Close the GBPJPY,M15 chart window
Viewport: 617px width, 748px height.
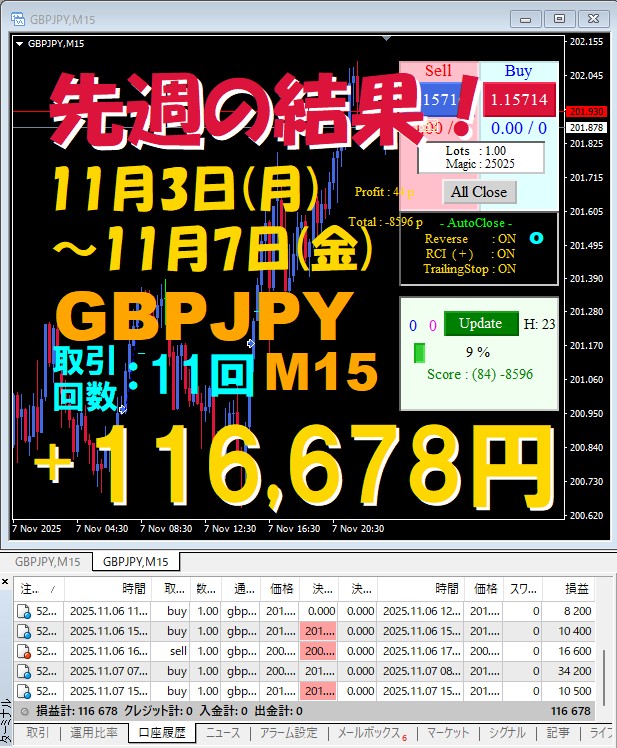[593, 19]
